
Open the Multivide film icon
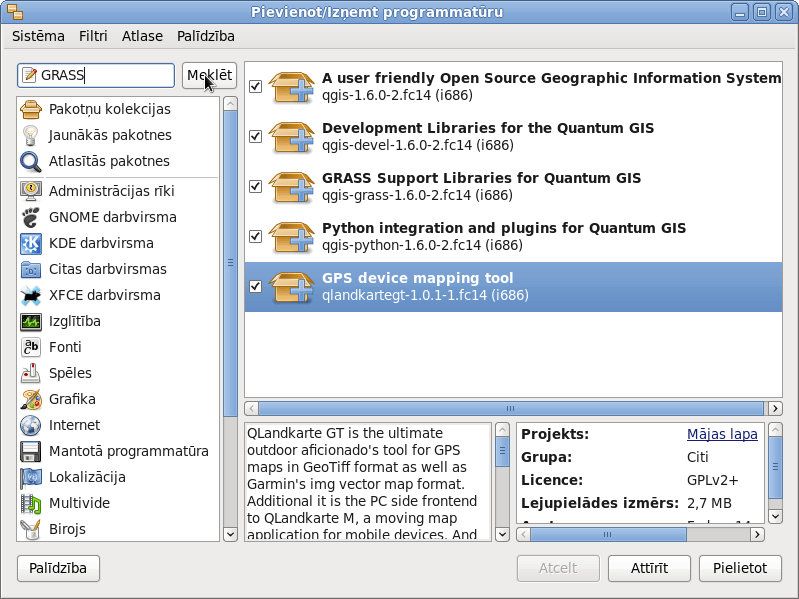click(31, 503)
